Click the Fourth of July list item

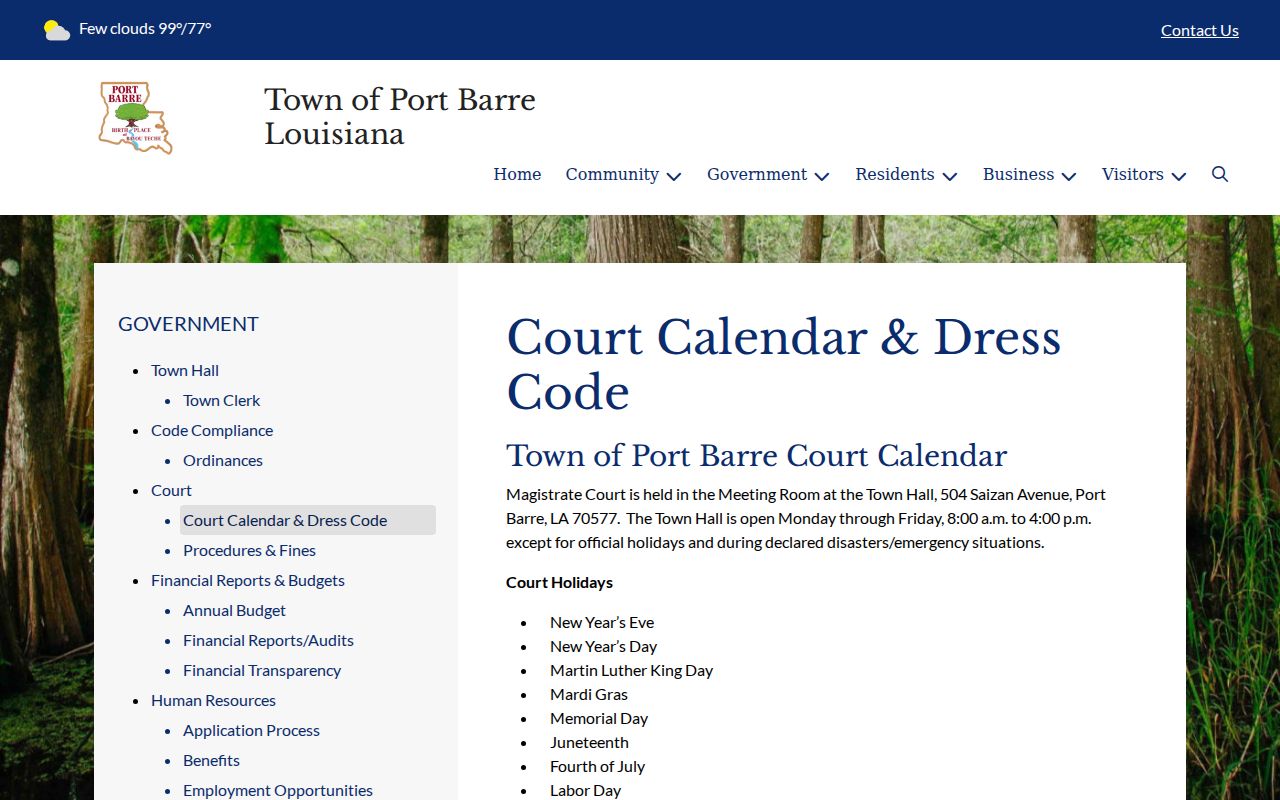(597, 766)
